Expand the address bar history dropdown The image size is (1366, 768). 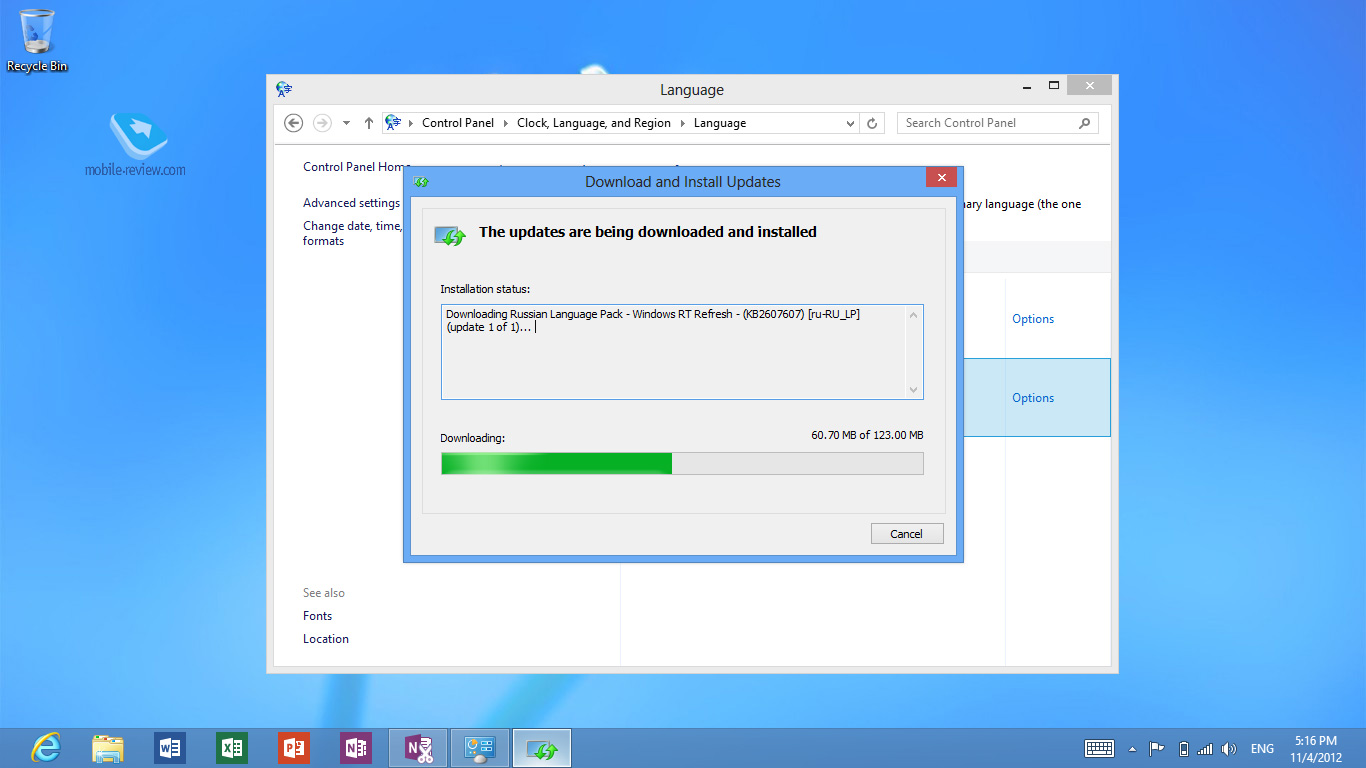tap(850, 123)
